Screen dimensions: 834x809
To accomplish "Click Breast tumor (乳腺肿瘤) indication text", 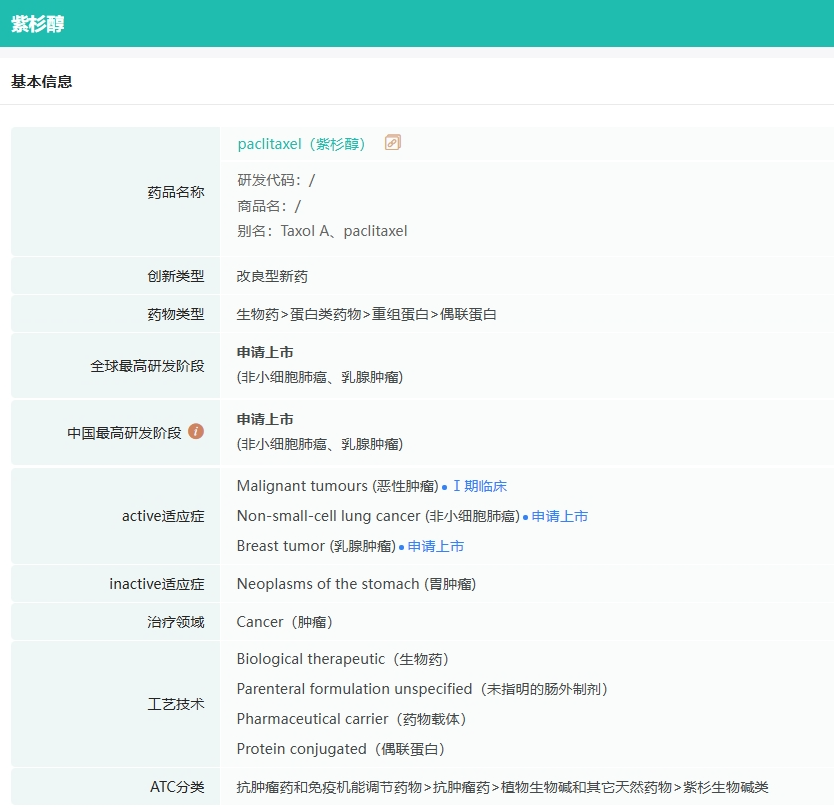I will (316, 547).
